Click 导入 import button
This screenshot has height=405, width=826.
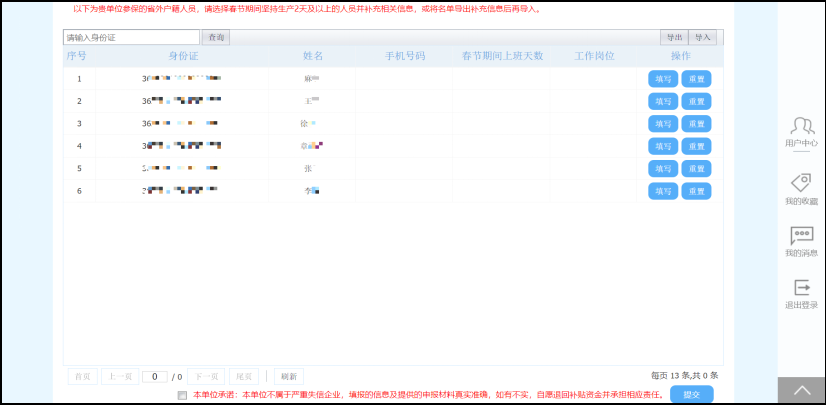click(x=703, y=37)
